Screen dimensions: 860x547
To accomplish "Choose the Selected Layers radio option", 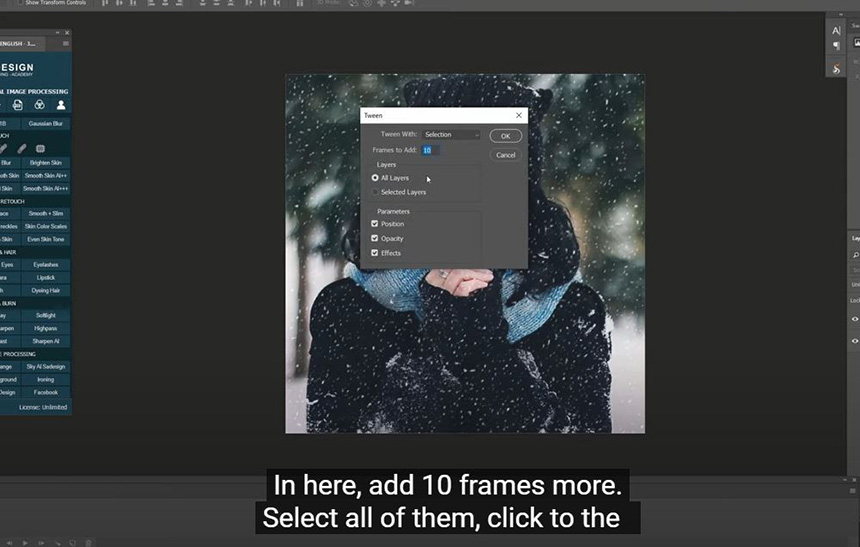I will (x=375, y=192).
